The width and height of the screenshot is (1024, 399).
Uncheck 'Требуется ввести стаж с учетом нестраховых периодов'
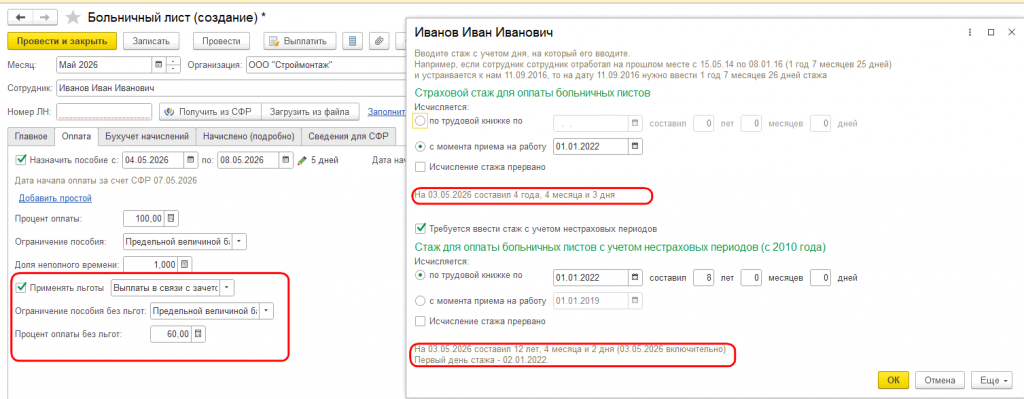(421, 229)
